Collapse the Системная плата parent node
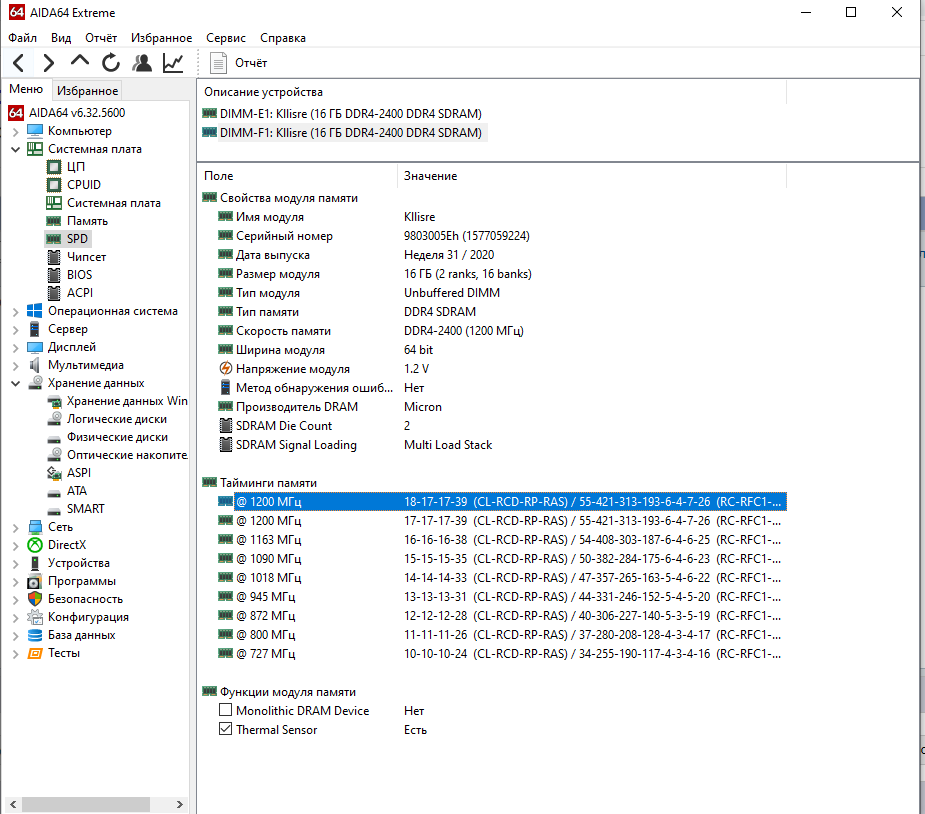925x814 pixels. click(15, 149)
